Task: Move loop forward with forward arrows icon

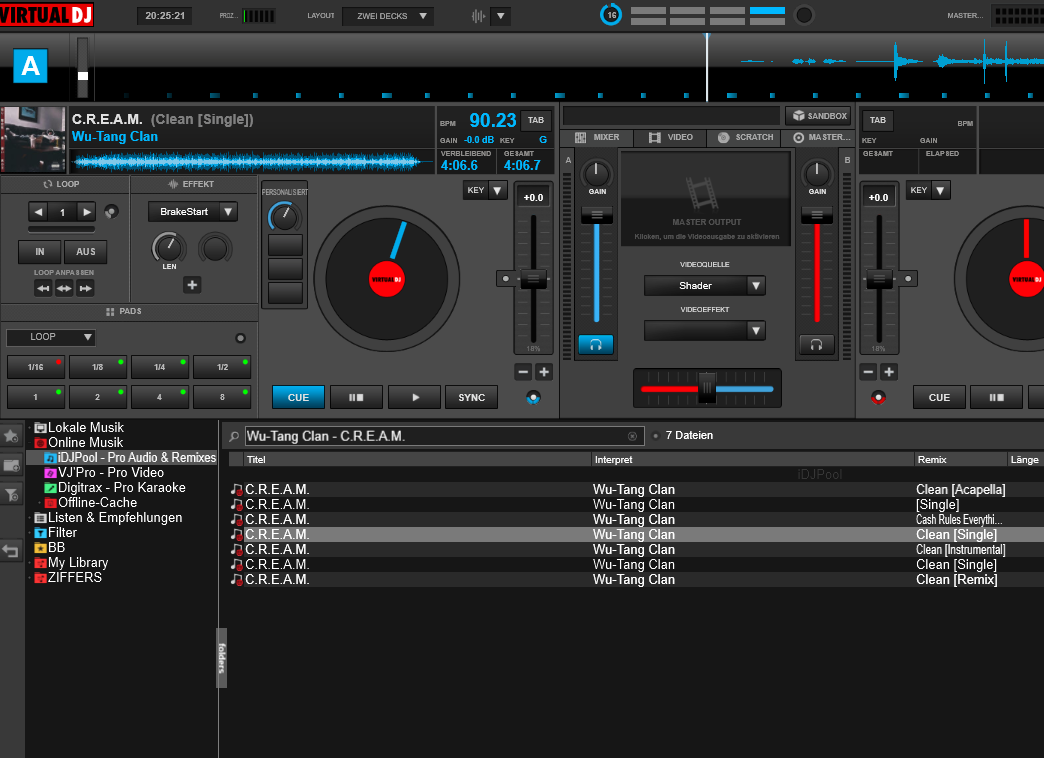Action: [86, 288]
